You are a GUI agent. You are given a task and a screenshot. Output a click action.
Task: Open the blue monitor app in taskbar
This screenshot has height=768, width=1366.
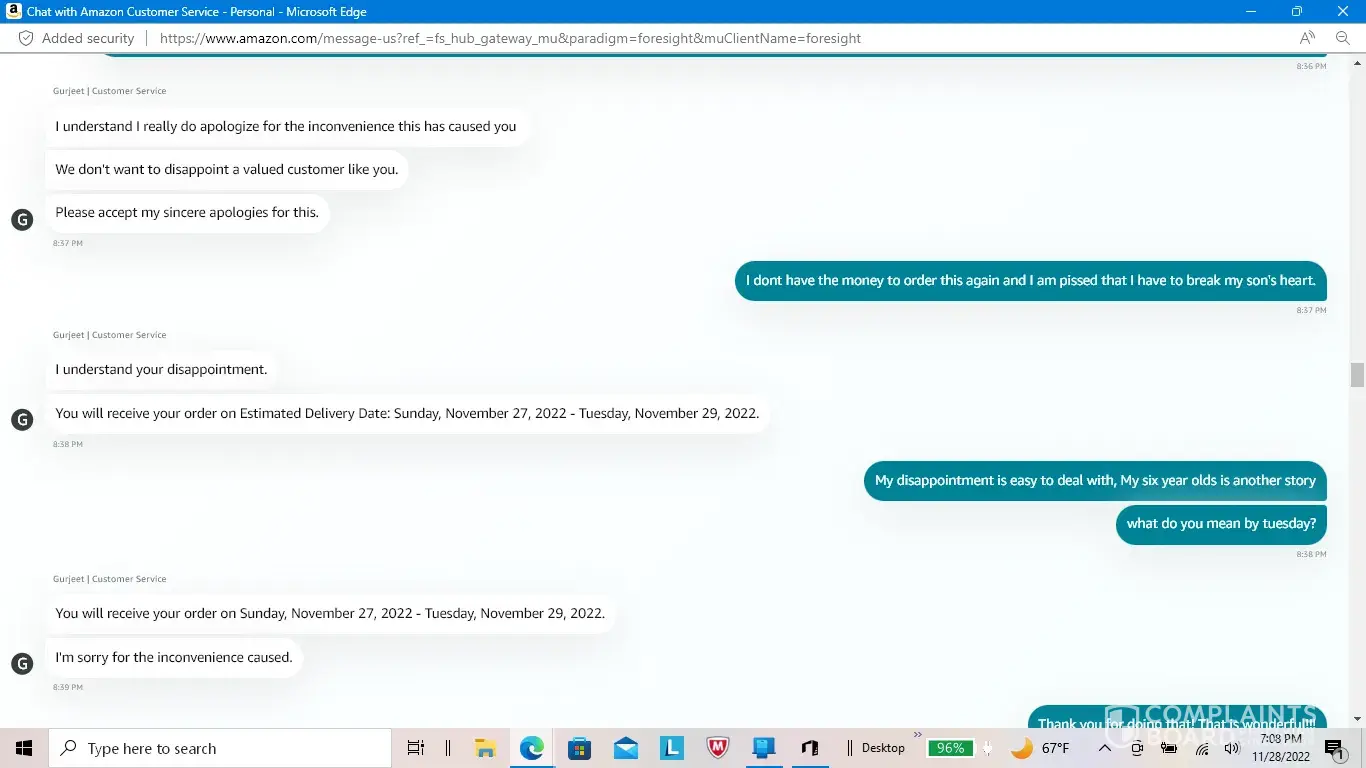pos(764,748)
